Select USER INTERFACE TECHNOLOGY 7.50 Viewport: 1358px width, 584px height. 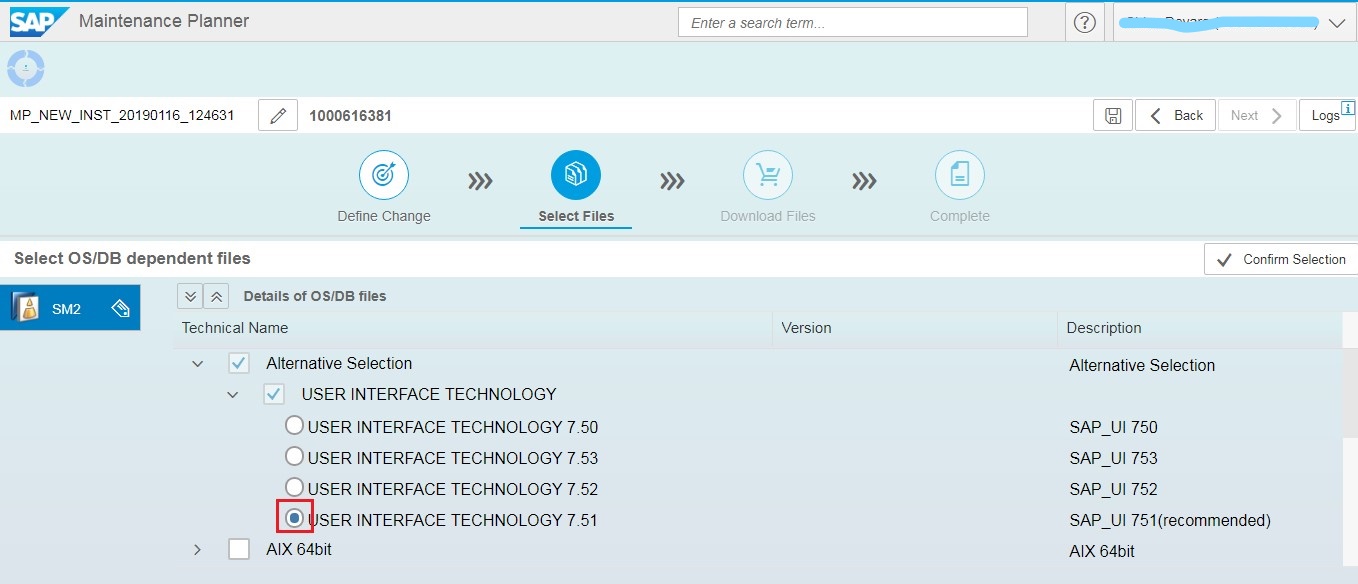[x=295, y=425]
